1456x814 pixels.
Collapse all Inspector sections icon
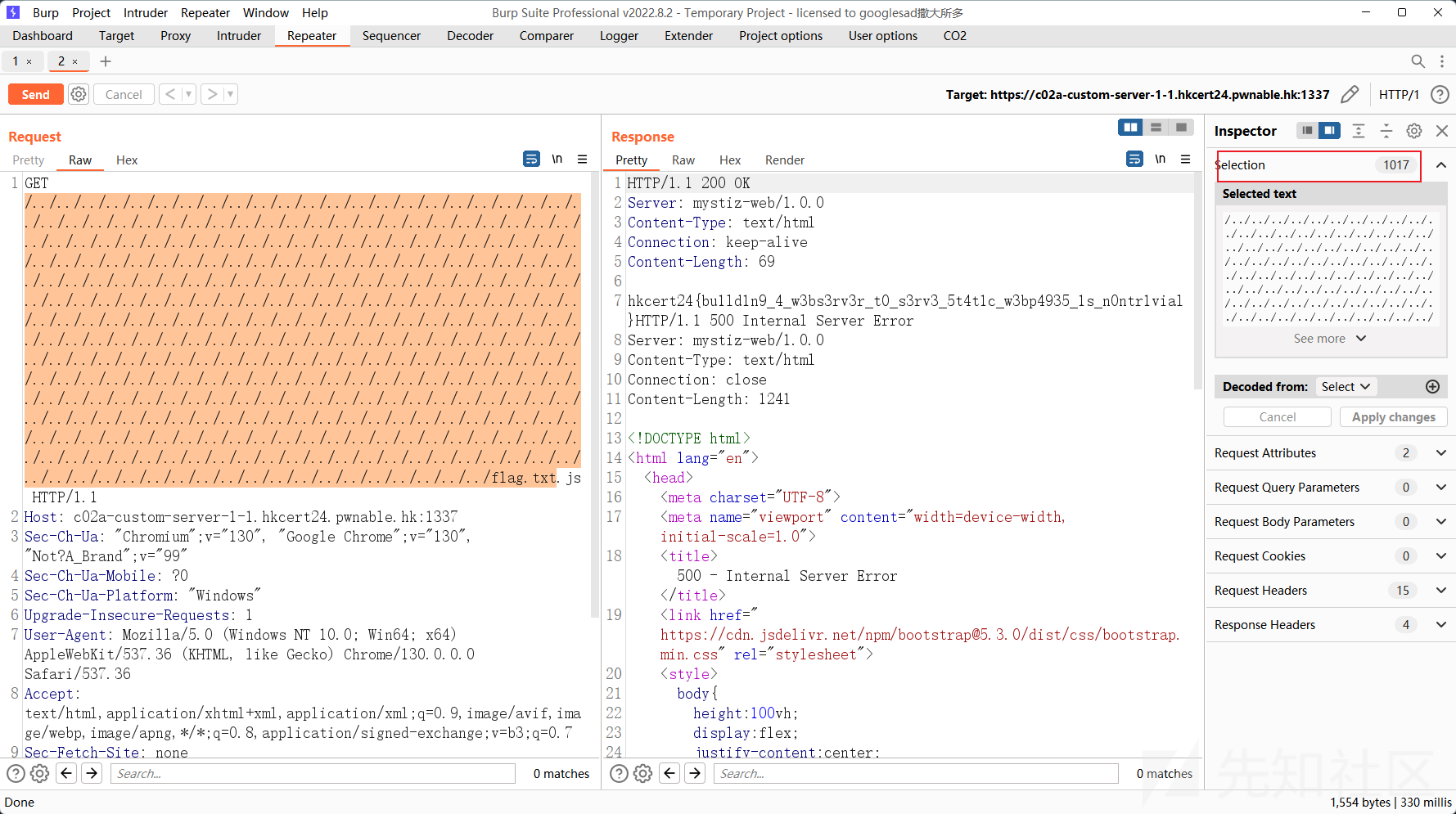click(x=1386, y=131)
